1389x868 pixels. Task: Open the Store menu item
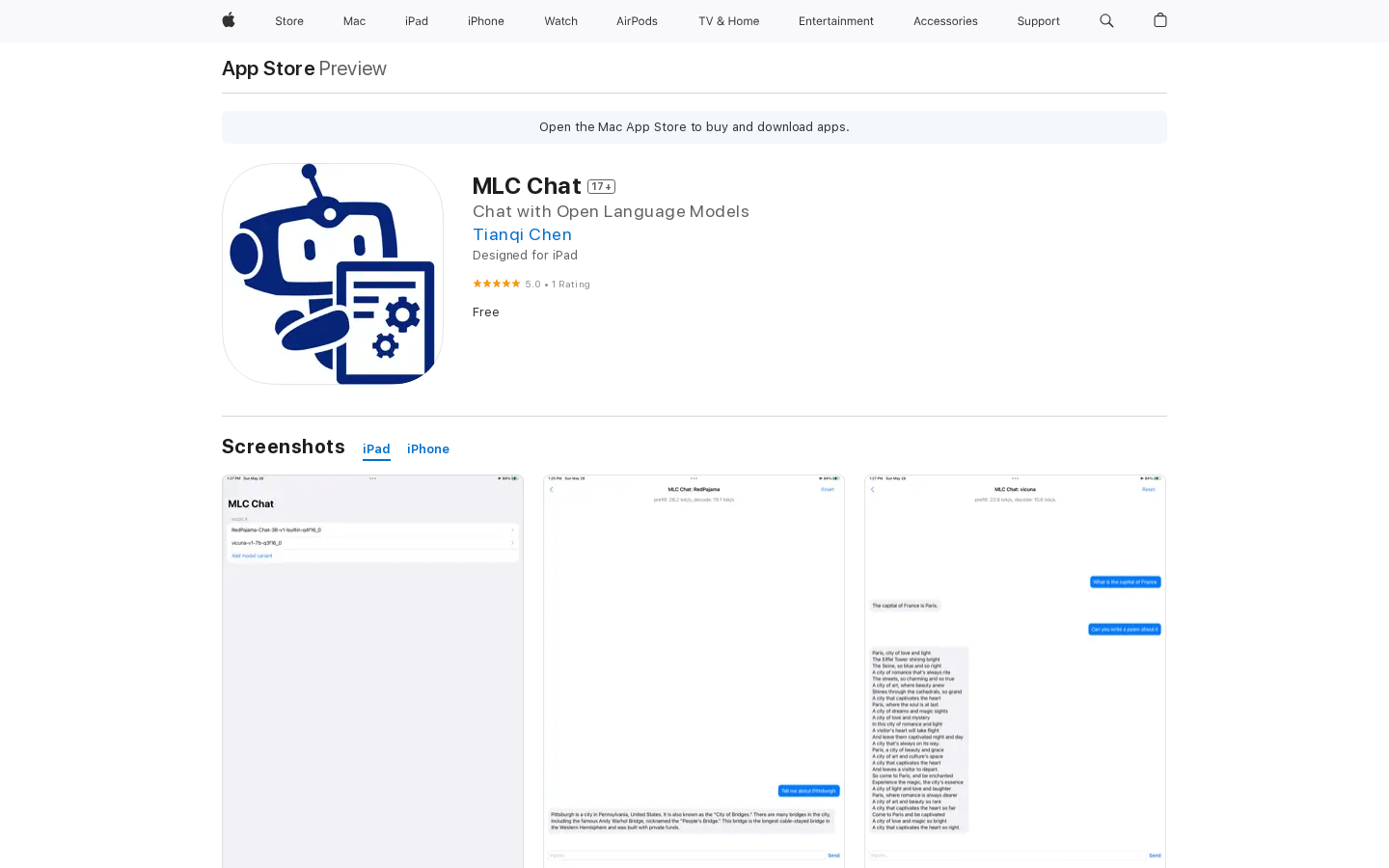coord(288,20)
